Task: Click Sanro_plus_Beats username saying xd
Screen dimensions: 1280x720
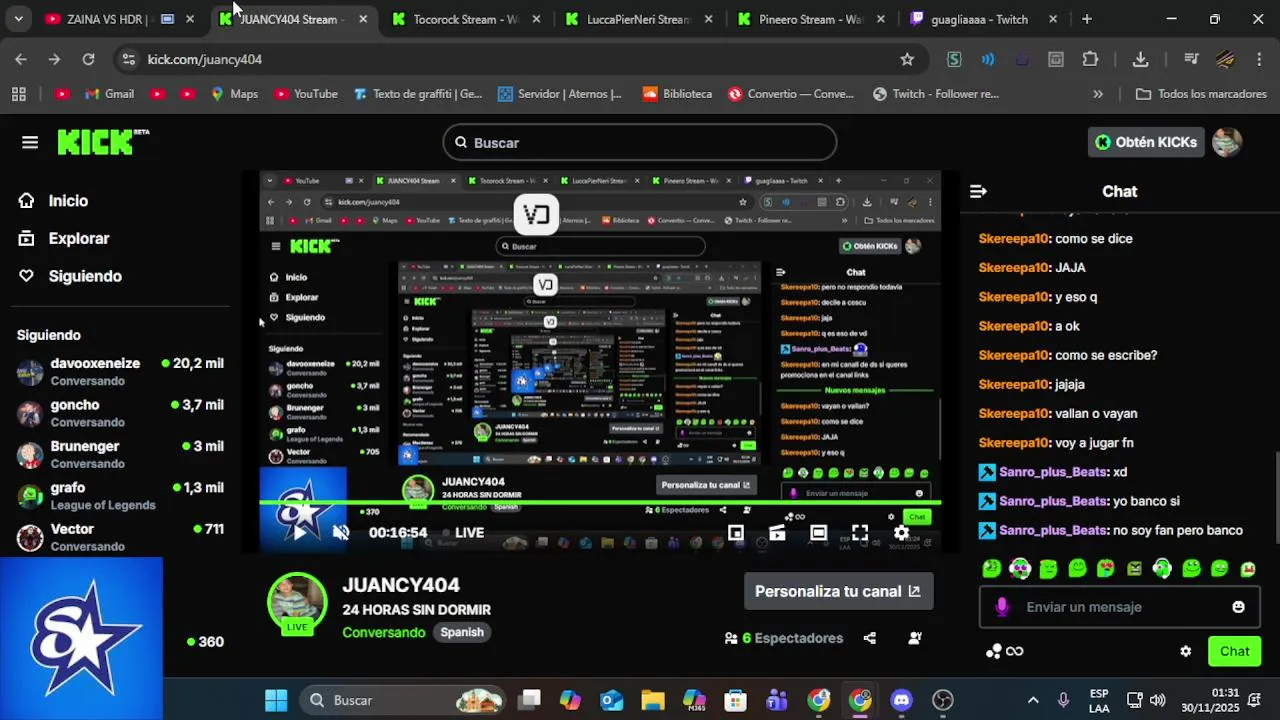Action: coord(1053,472)
